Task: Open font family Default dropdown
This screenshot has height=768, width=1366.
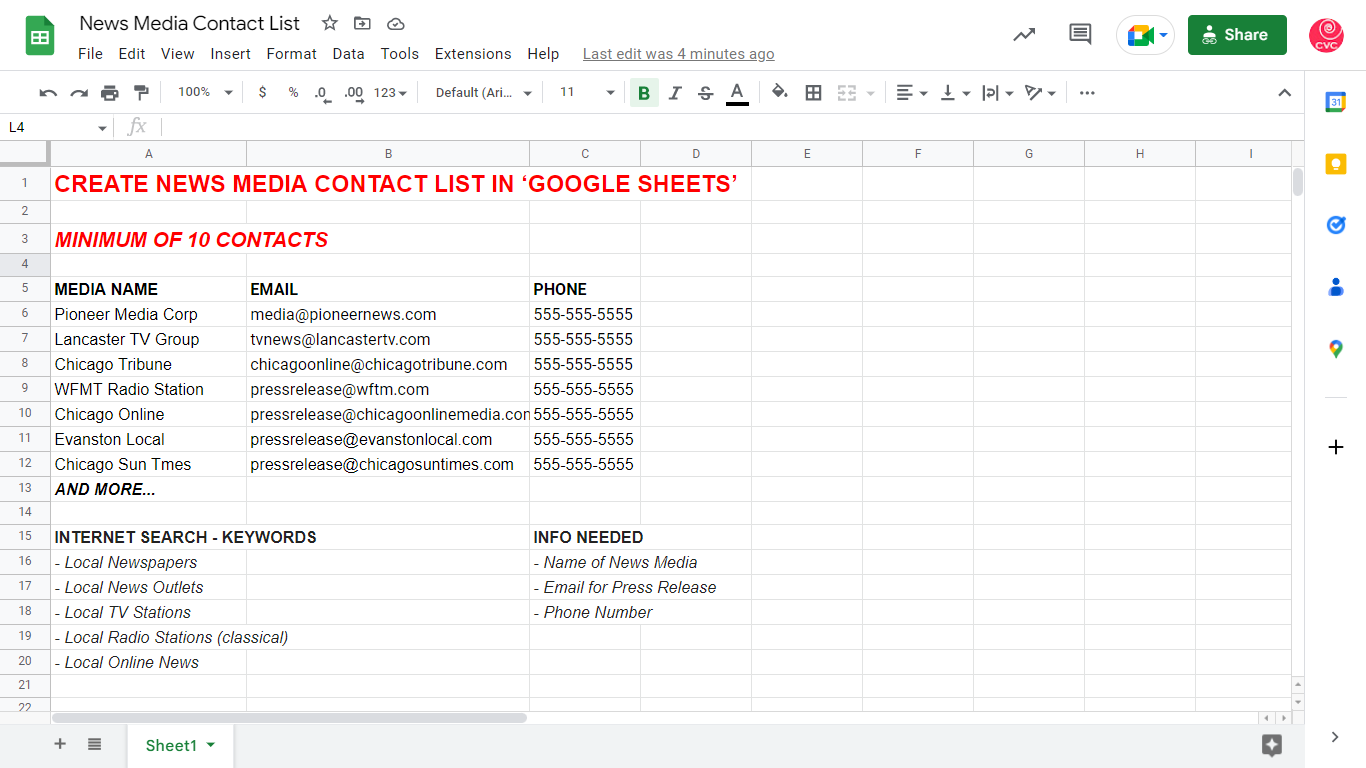Action: (x=484, y=93)
